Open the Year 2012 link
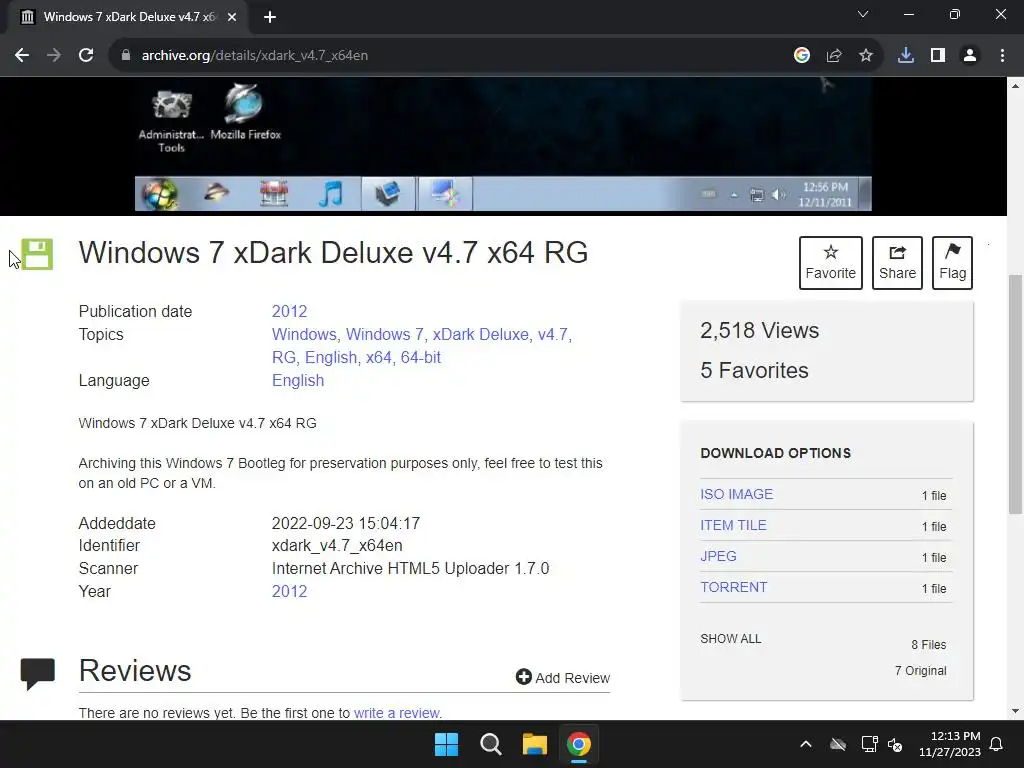Image resolution: width=1024 pixels, height=768 pixels. click(289, 592)
